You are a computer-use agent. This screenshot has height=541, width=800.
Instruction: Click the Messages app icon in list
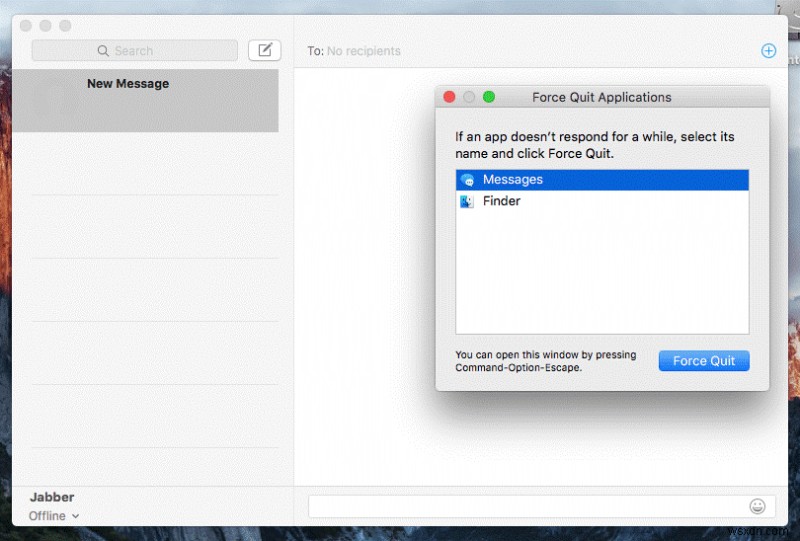coord(467,180)
